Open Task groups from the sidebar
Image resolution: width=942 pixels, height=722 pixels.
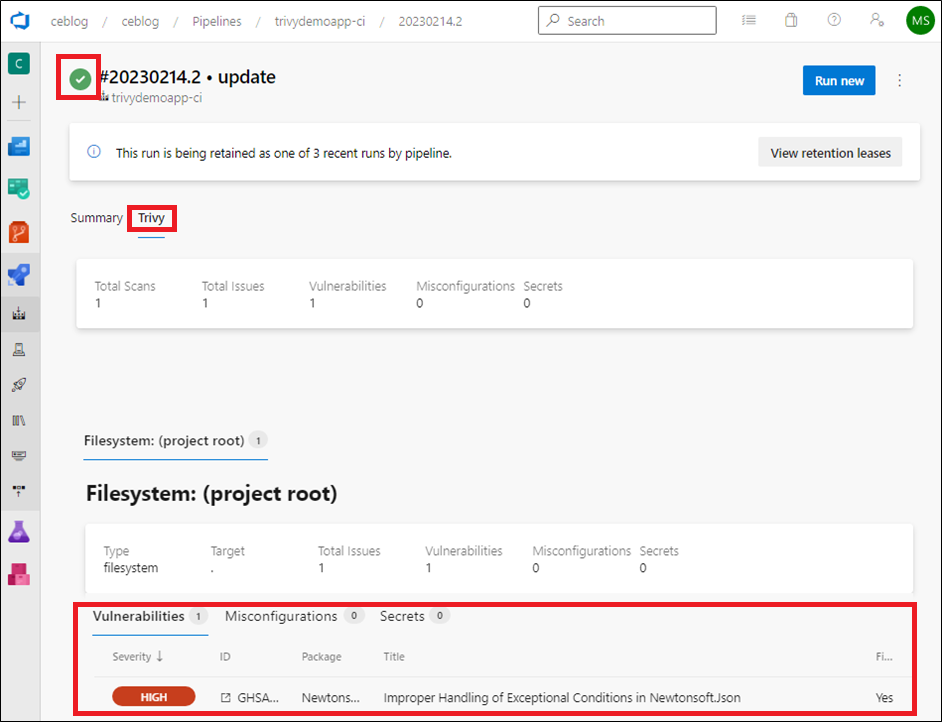click(19, 455)
